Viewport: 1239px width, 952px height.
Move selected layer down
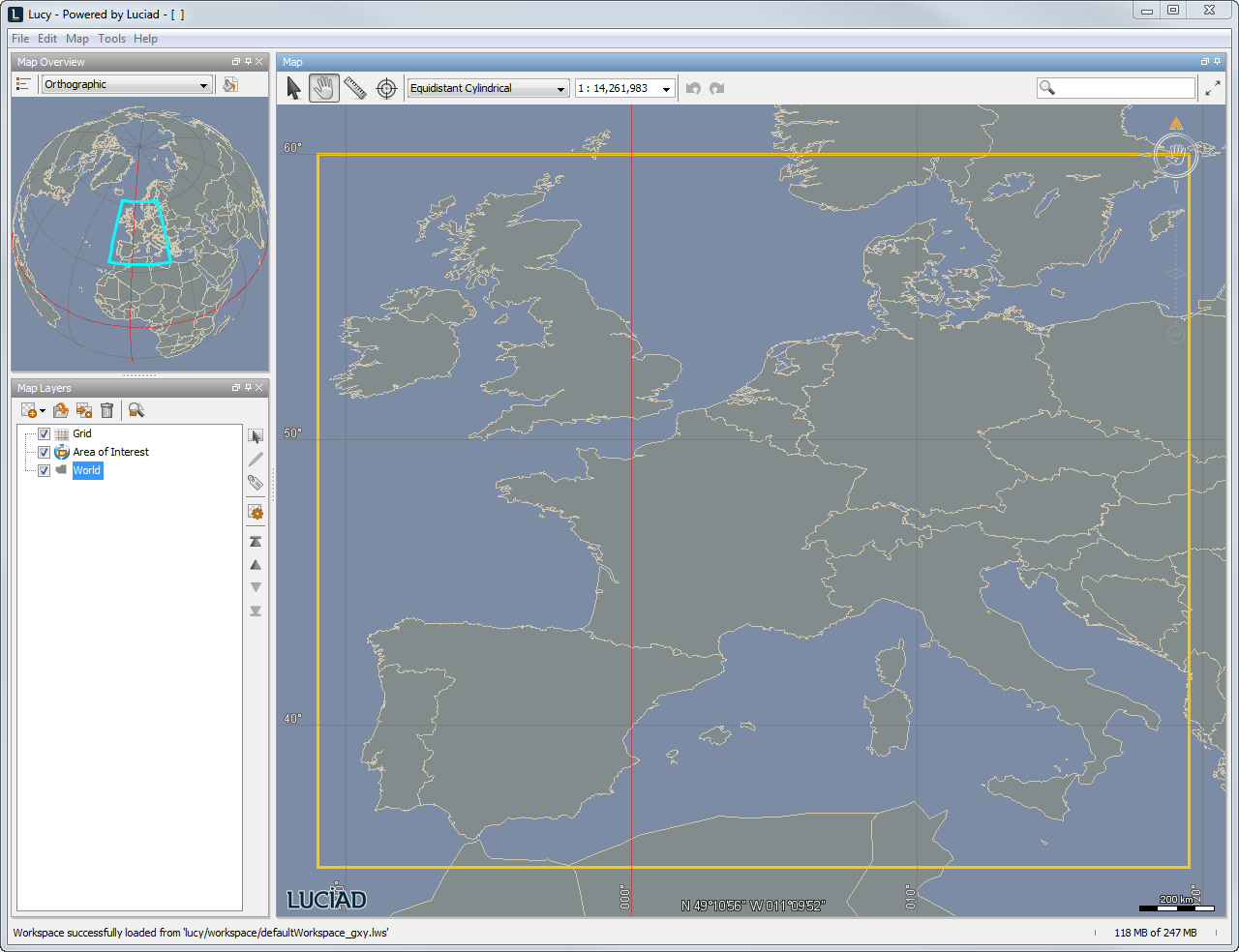click(x=256, y=587)
